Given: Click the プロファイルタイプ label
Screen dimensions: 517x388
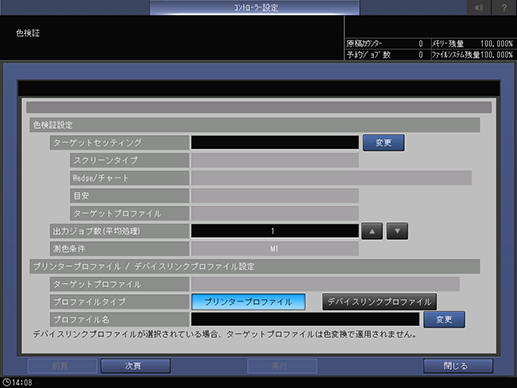Looking at the screenshot, I should 120,302.
